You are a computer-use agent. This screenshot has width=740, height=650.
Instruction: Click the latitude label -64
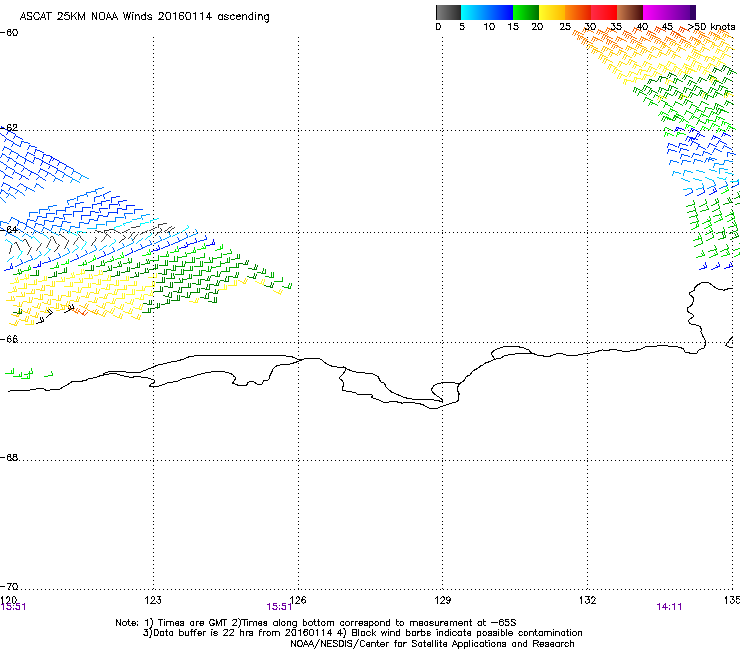pyautogui.click(x=10, y=229)
